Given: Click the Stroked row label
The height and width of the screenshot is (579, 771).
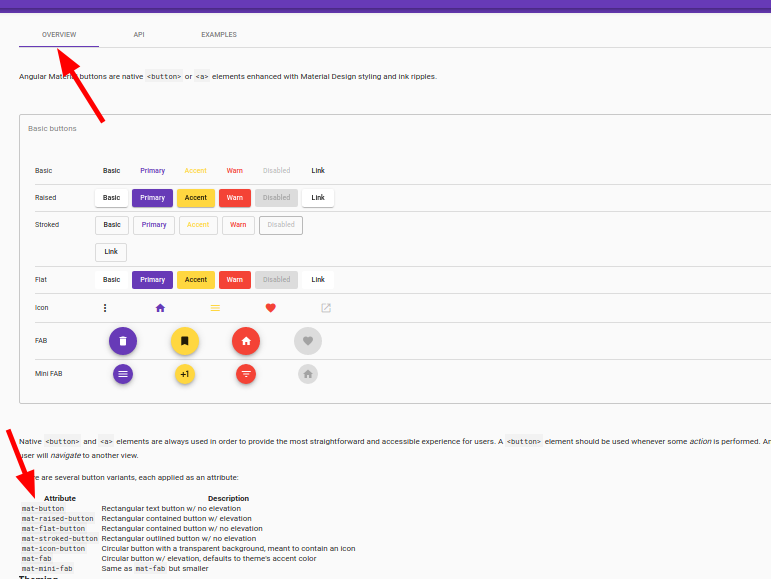Looking at the screenshot, I should click(47, 225).
